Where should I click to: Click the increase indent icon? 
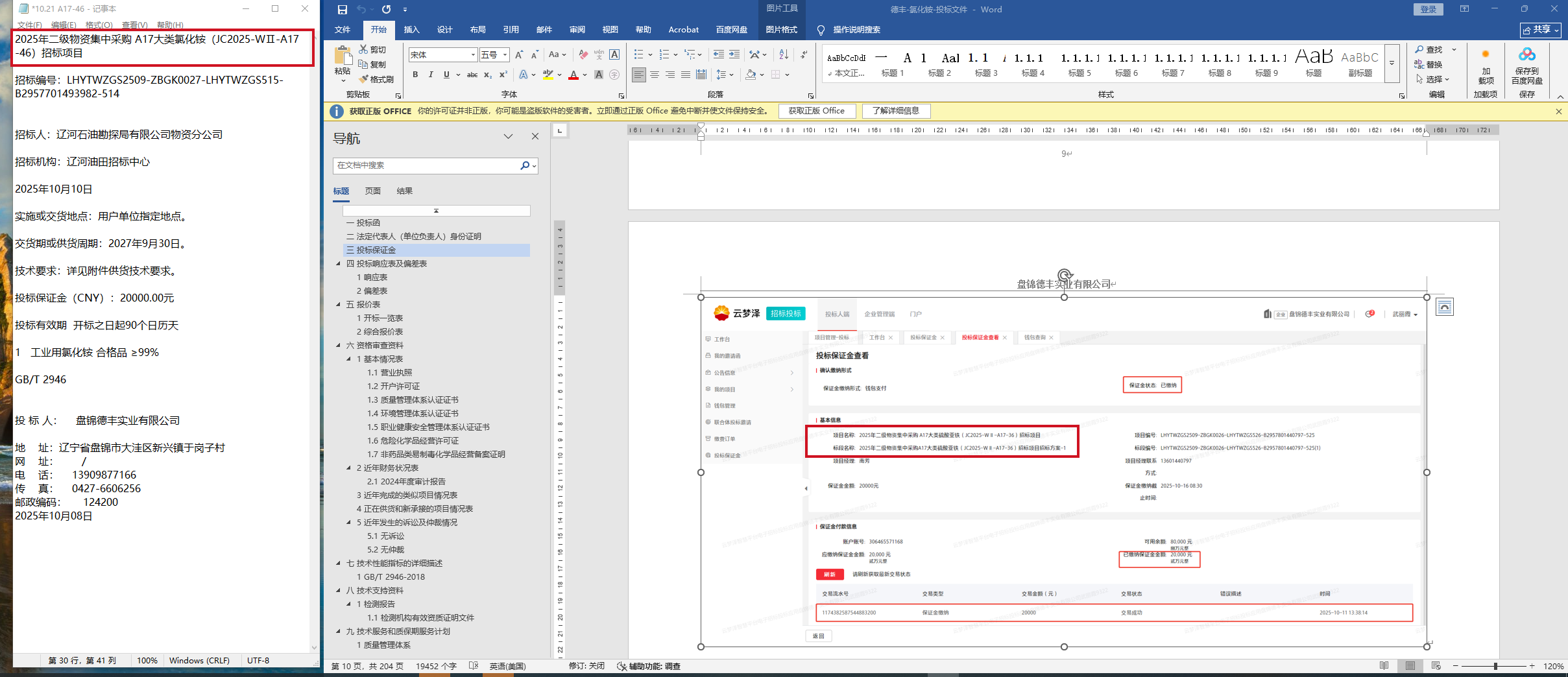734,54
